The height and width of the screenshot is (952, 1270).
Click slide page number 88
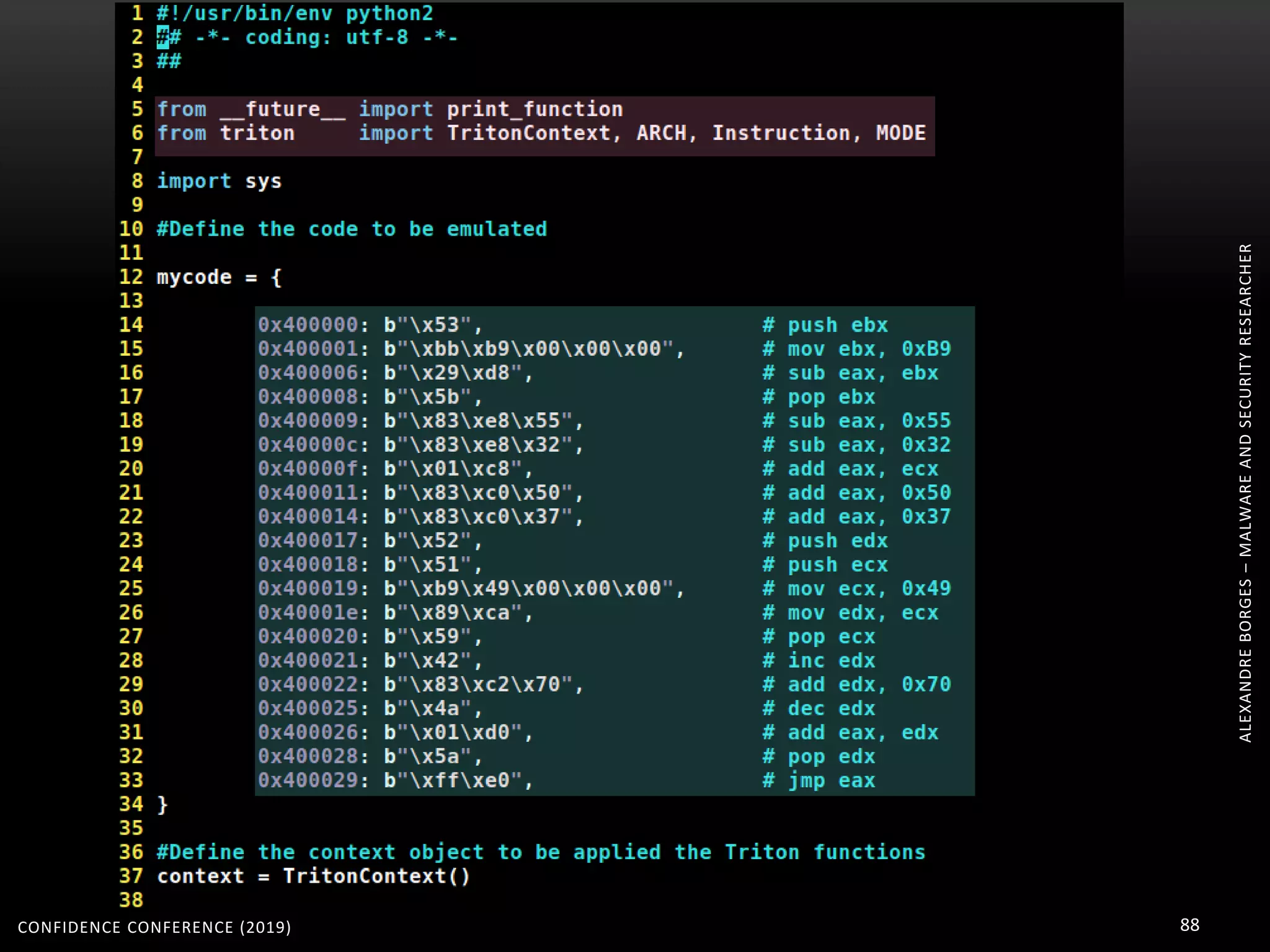click(x=1189, y=925)
